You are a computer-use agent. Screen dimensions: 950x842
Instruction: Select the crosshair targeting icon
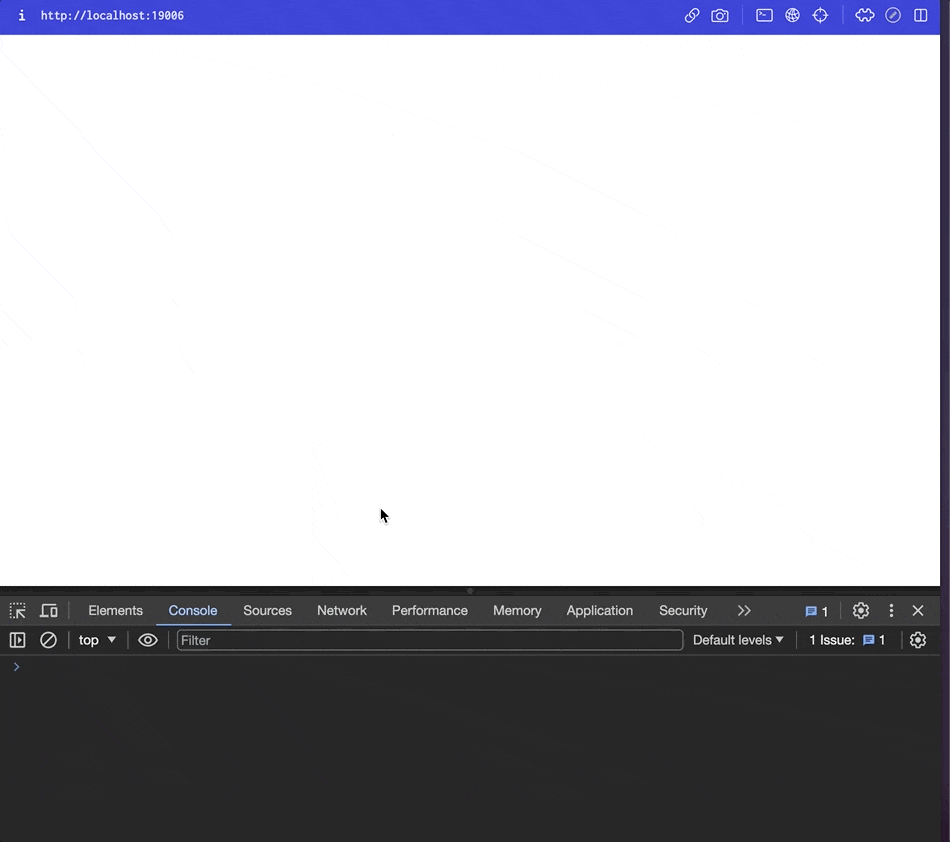[820, 15]
